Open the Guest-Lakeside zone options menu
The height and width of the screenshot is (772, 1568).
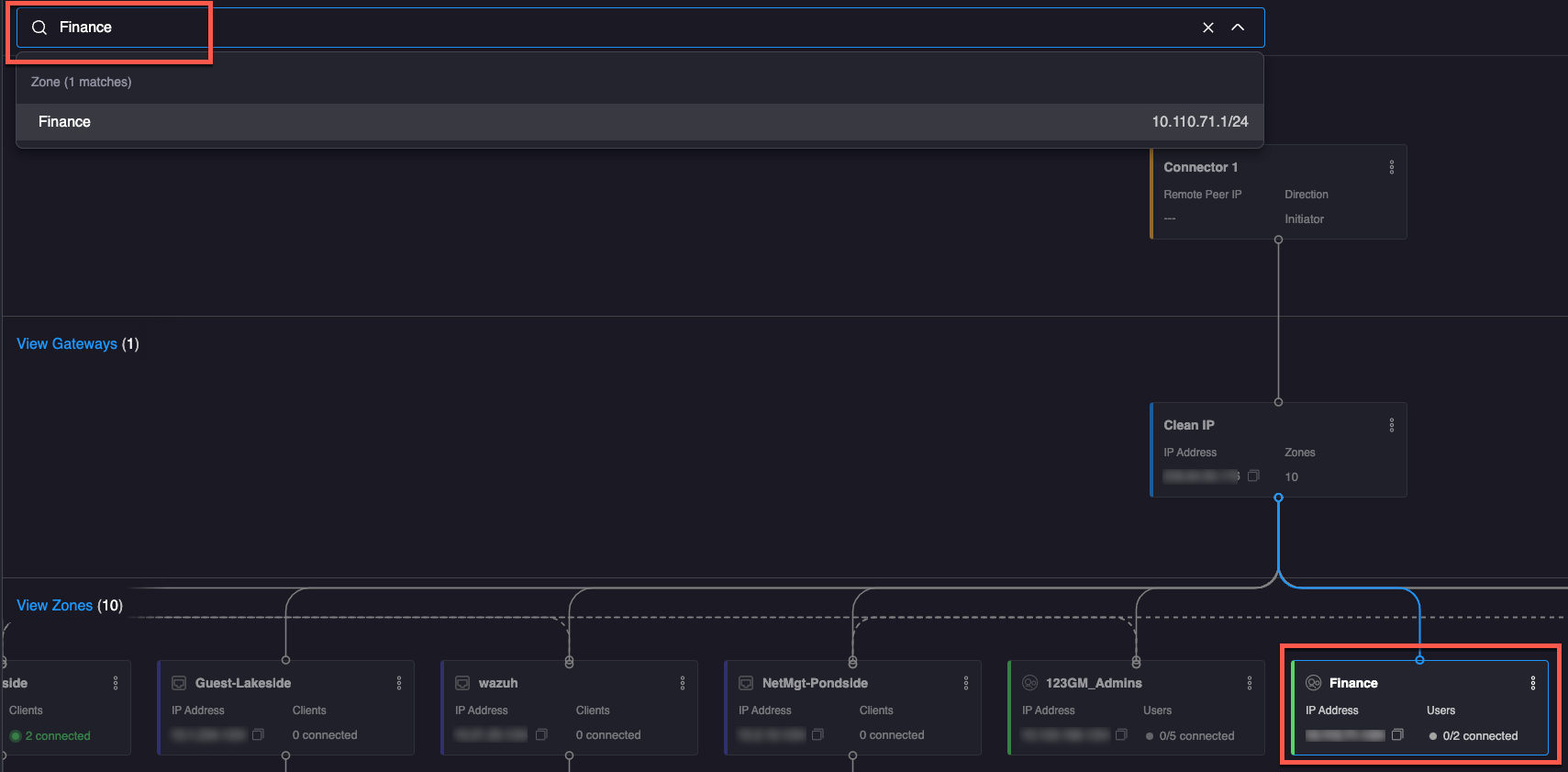[x=398, y=683]
